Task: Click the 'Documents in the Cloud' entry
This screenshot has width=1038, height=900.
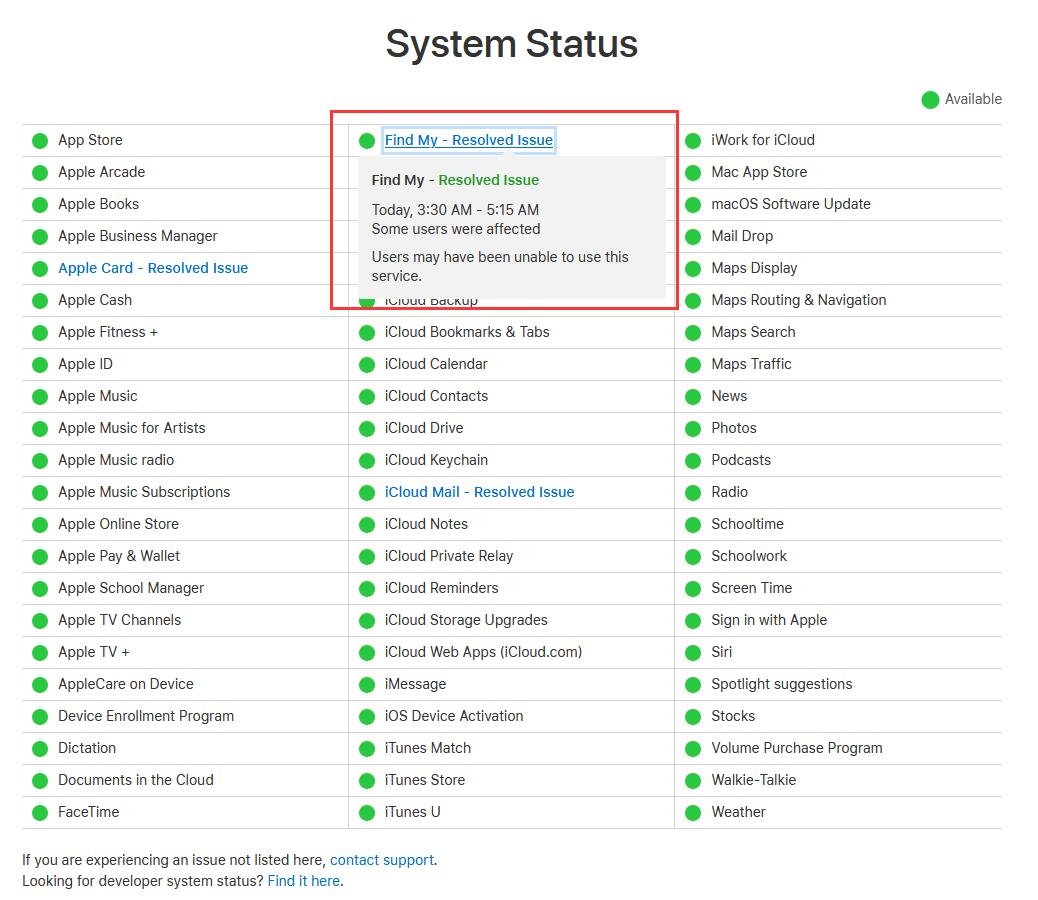Action: point(136,780)
